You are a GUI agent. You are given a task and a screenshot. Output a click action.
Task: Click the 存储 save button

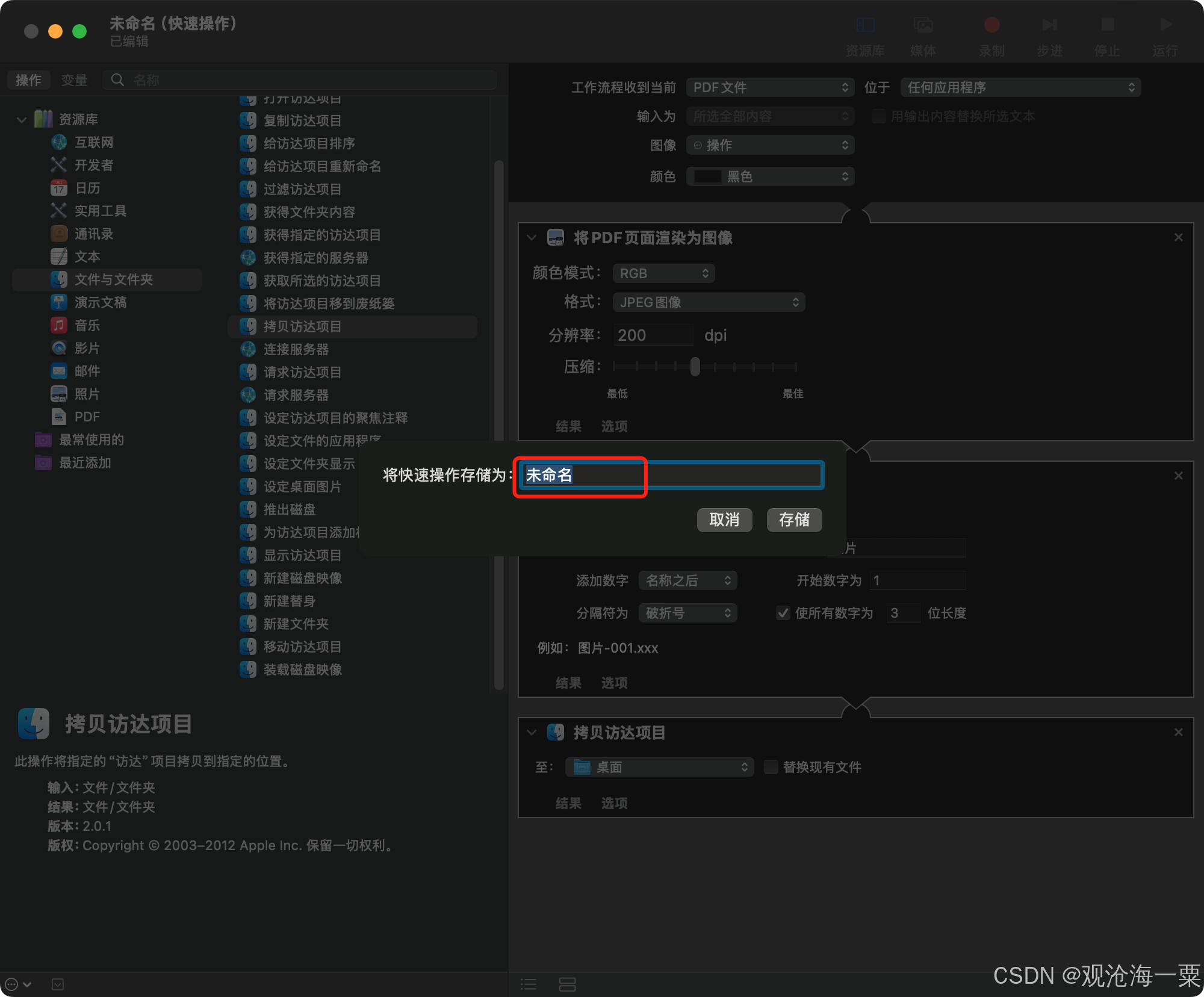[794, 520]
